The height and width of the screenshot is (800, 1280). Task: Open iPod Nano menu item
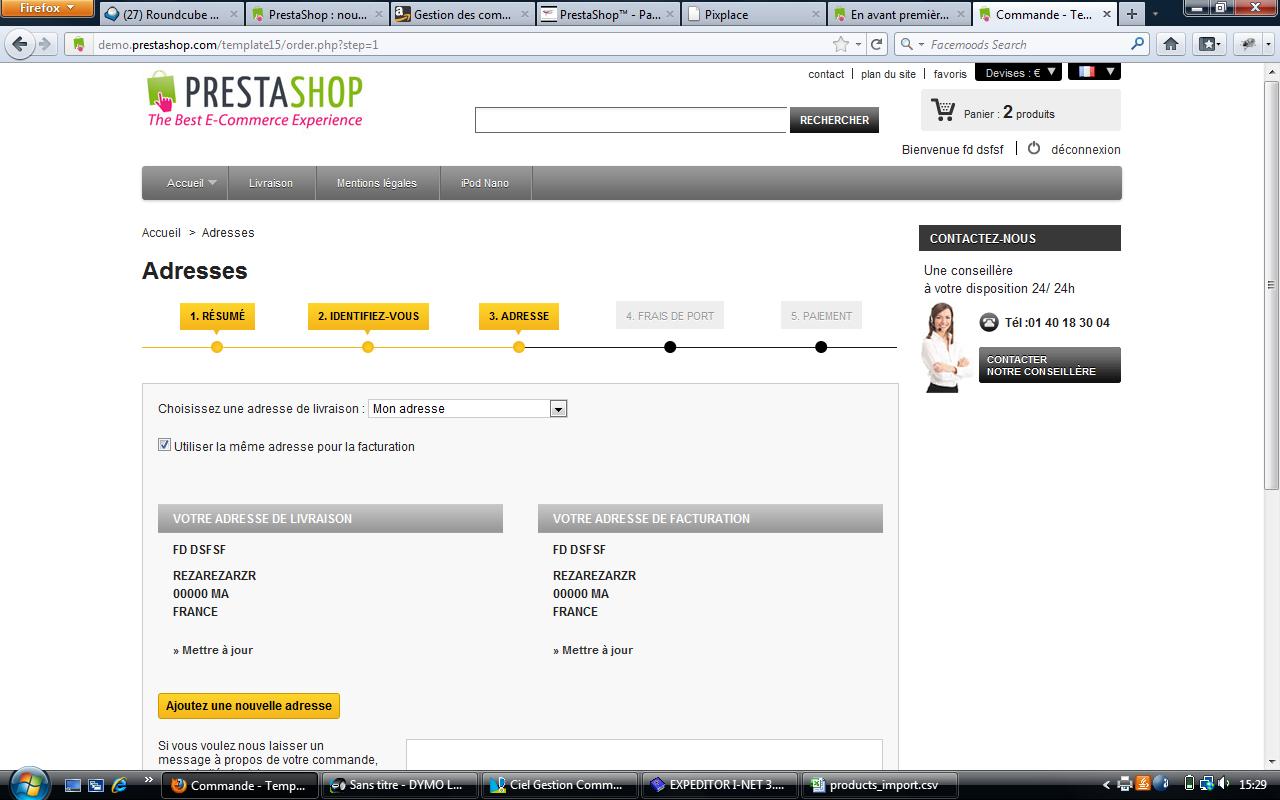(x=485, y=183)
